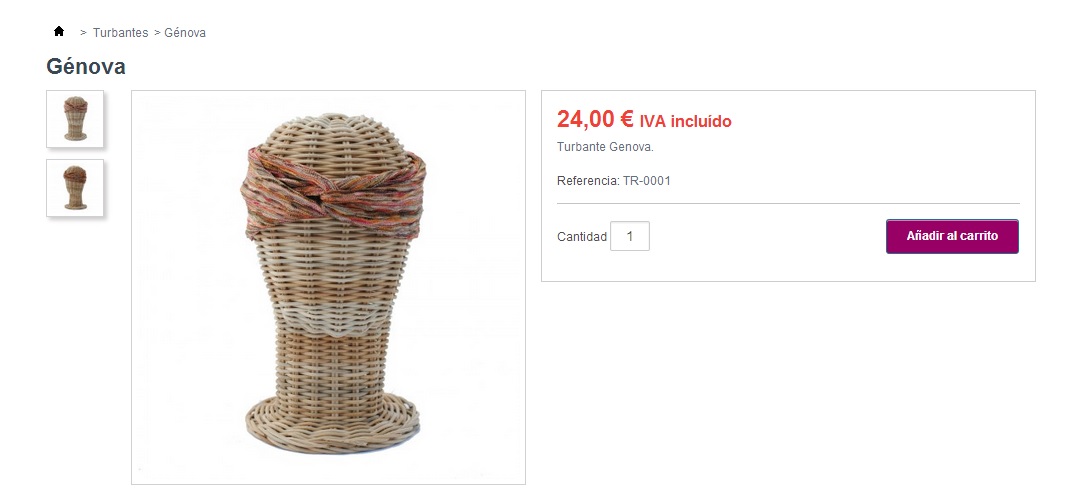This screenshot has width=1067, height=497.
Task: Click the separator arrow before Génova breadcrumb
Action: 157,33
